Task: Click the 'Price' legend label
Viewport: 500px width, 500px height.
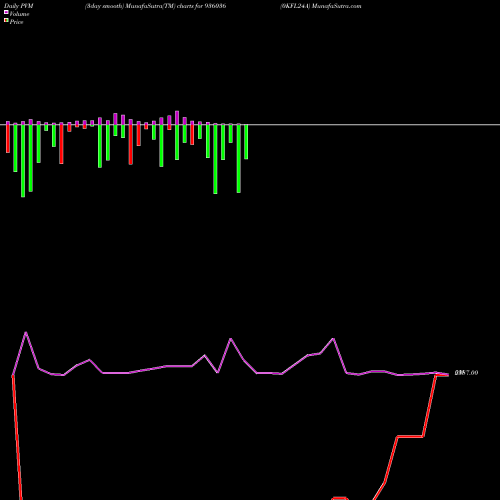Action: point(16,22)
